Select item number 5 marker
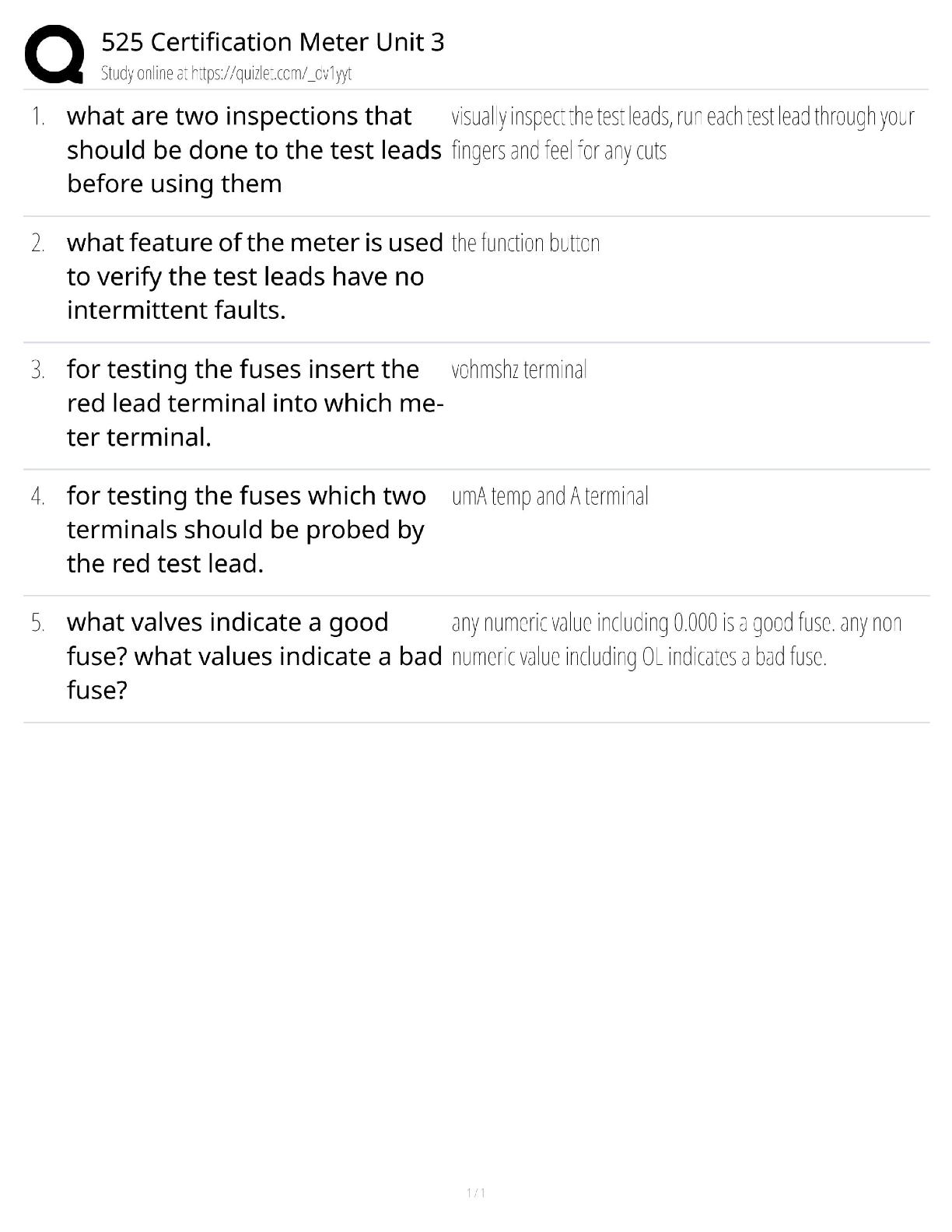The height and width of the screenshot is (1232, 952). [38, 623]
